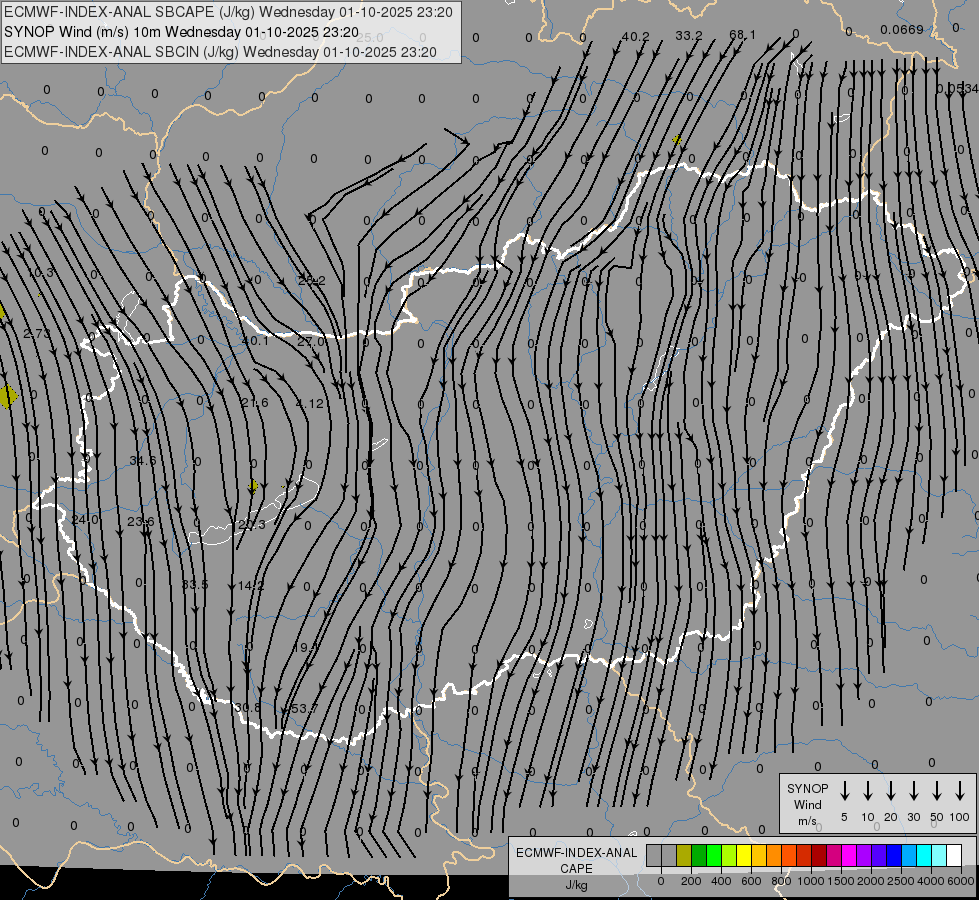Click the 600 tick label on the colour bar
979x900 pixels.
[x=751, y=881]
